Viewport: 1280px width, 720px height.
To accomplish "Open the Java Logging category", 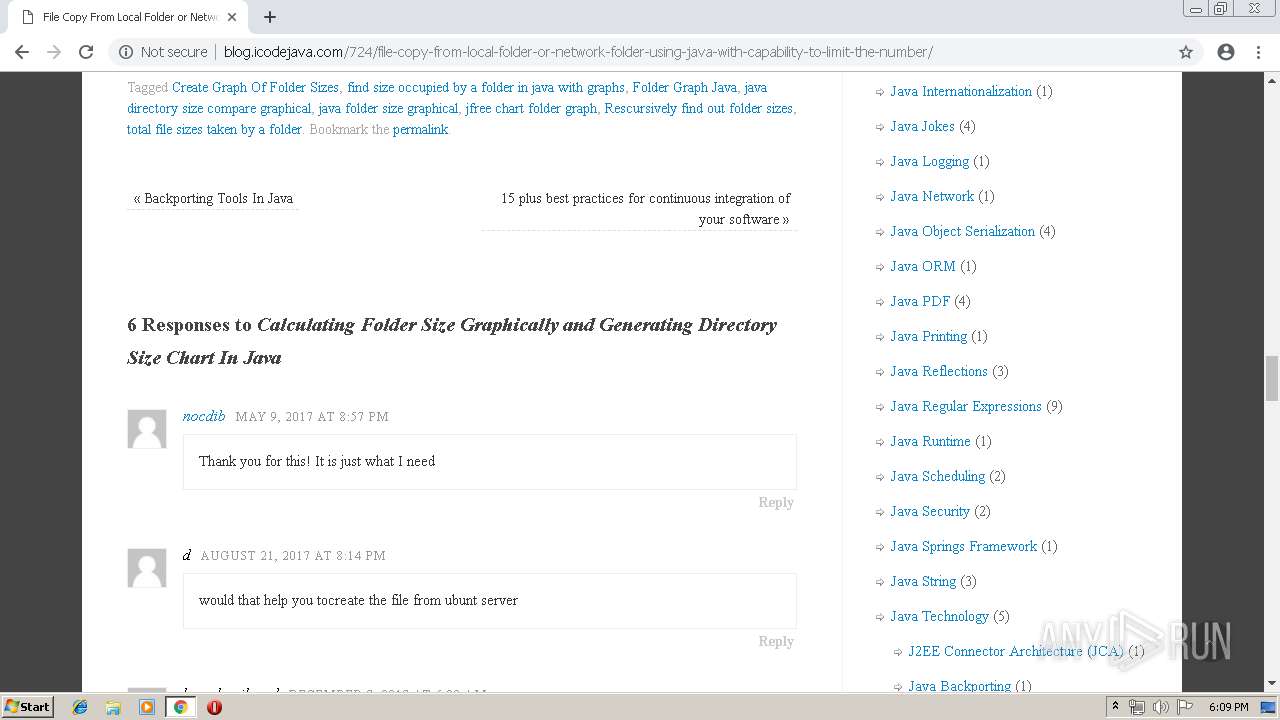I will click(x=929, y=161).
